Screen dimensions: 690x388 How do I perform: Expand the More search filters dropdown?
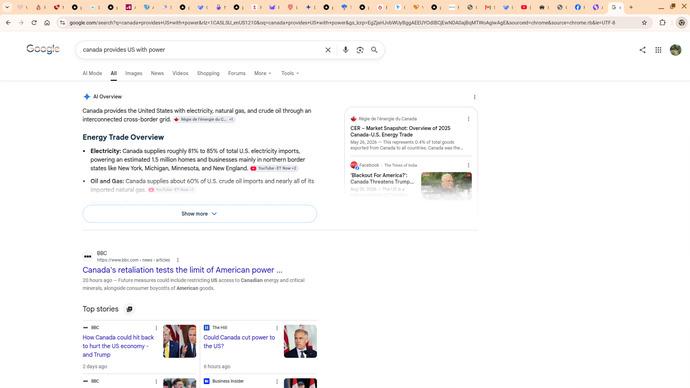[263, 73]
